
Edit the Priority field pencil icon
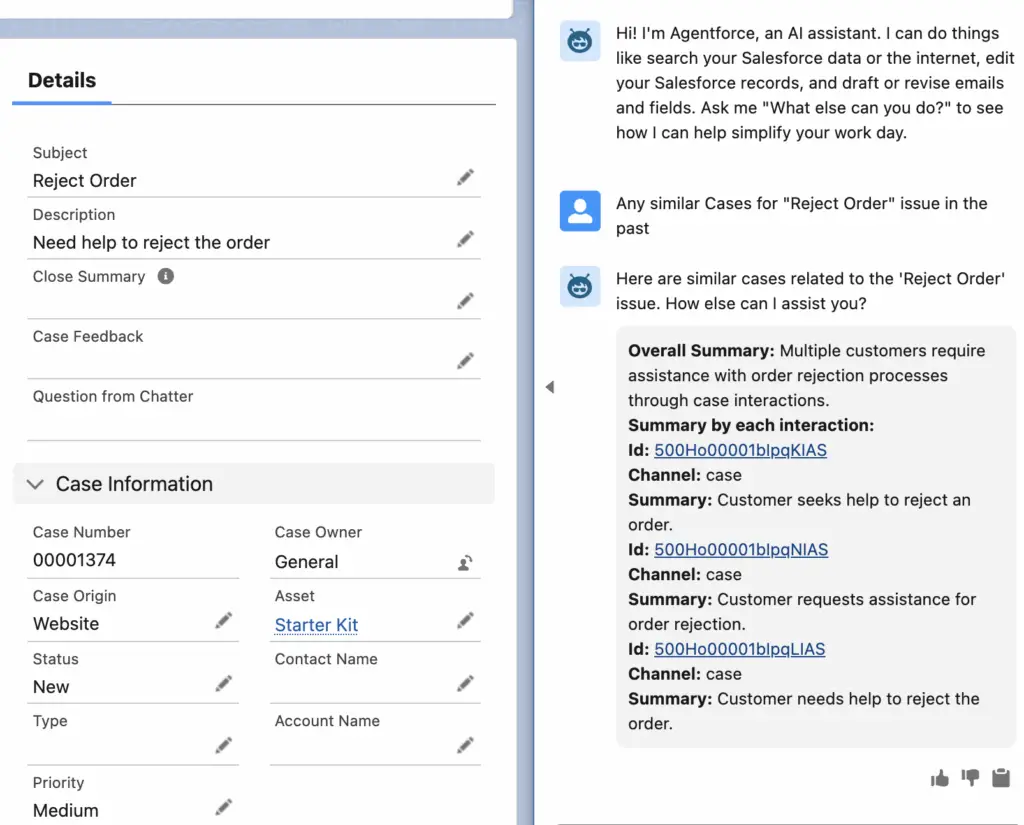pos(223,807)
